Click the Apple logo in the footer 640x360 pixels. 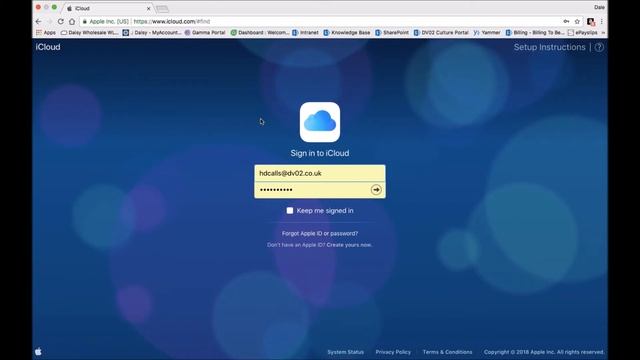pos(38,351)
